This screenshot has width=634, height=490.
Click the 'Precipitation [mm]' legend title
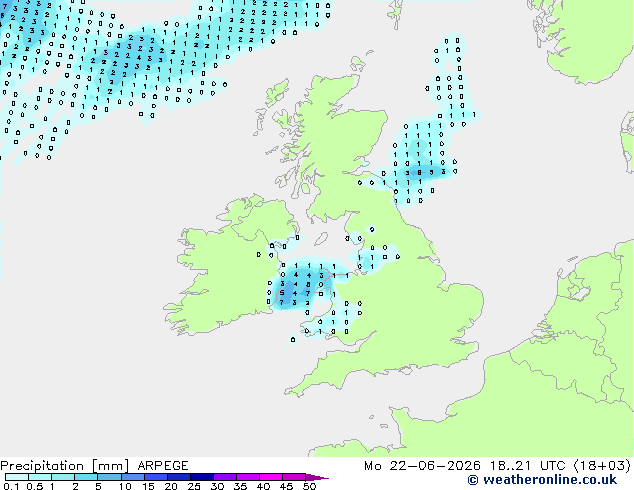65,466
